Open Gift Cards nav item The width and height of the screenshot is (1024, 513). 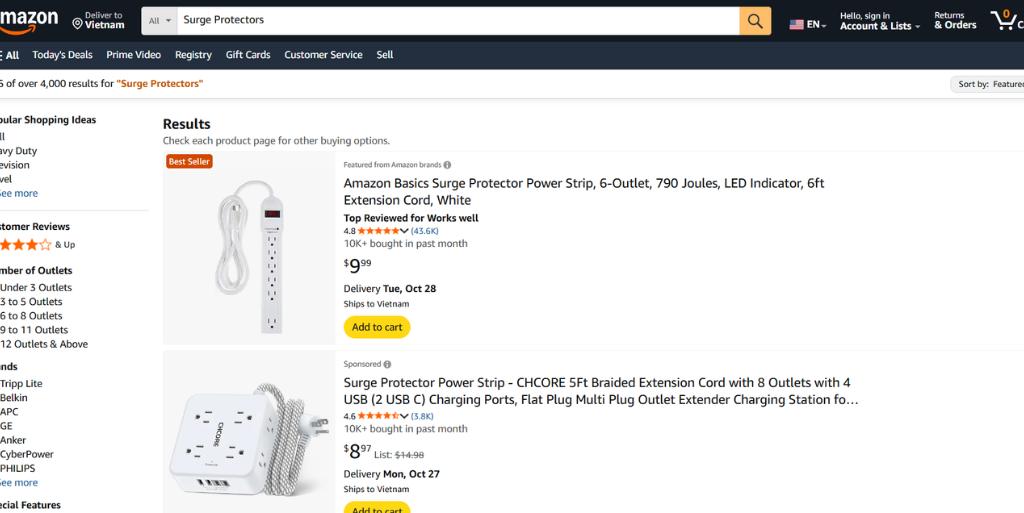click(x=248, y=55)
